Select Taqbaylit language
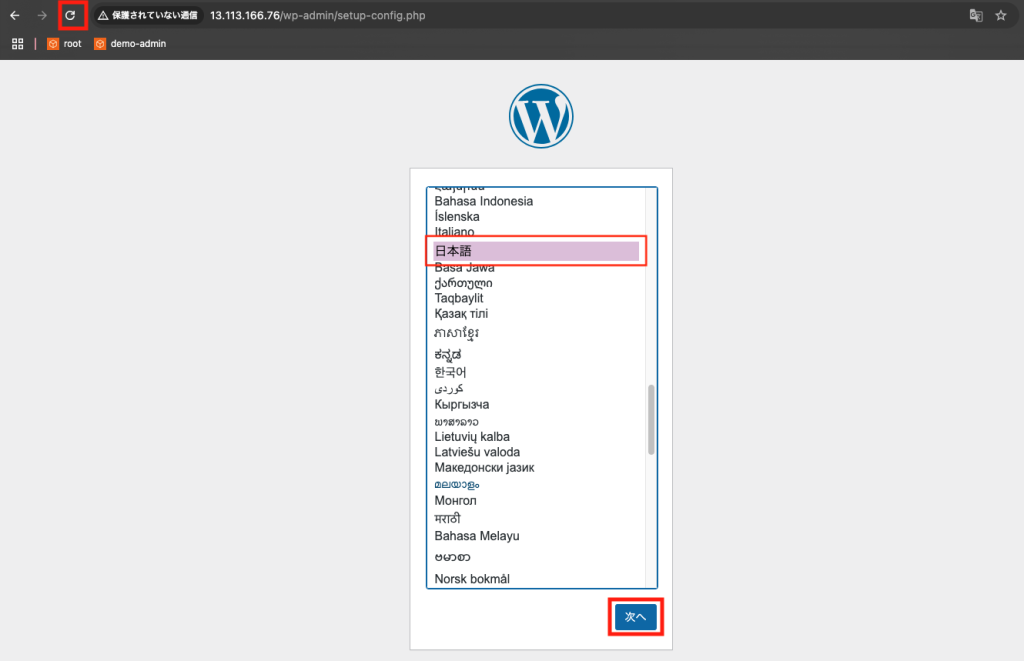 point(536,298)
